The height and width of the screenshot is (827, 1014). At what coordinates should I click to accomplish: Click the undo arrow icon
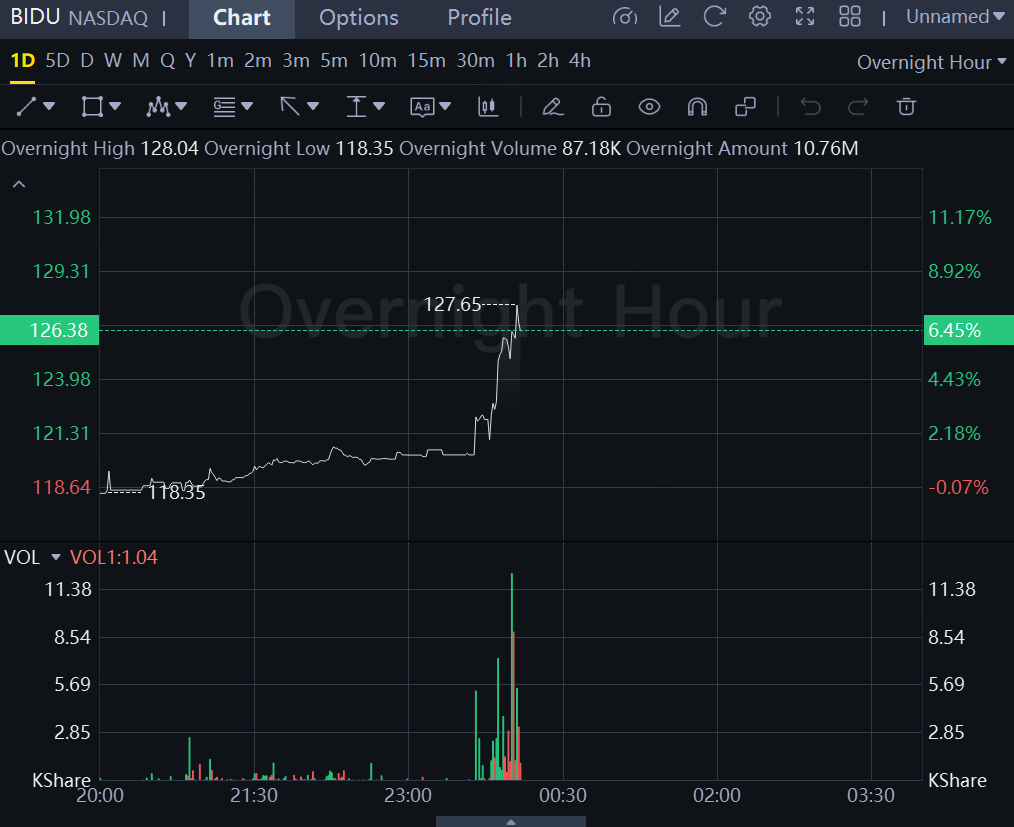click(810, 107)
